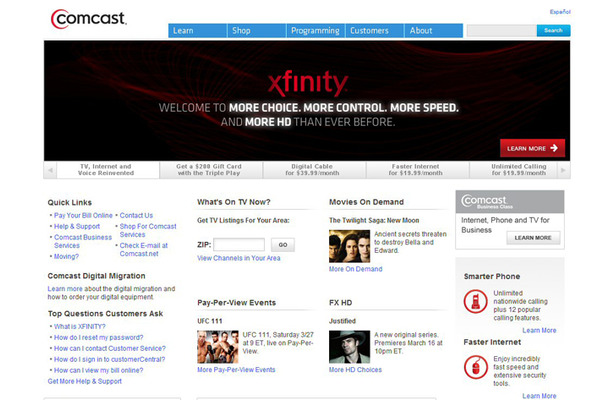
Task: Open View Channels in Your Area
Action: pyautogui.click(x=238, y=258)
